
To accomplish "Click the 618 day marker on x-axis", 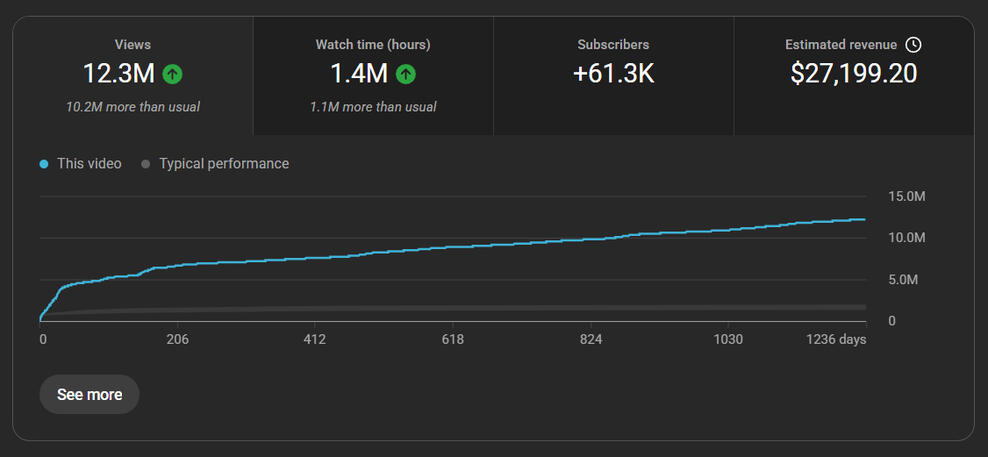I will 453,340.
